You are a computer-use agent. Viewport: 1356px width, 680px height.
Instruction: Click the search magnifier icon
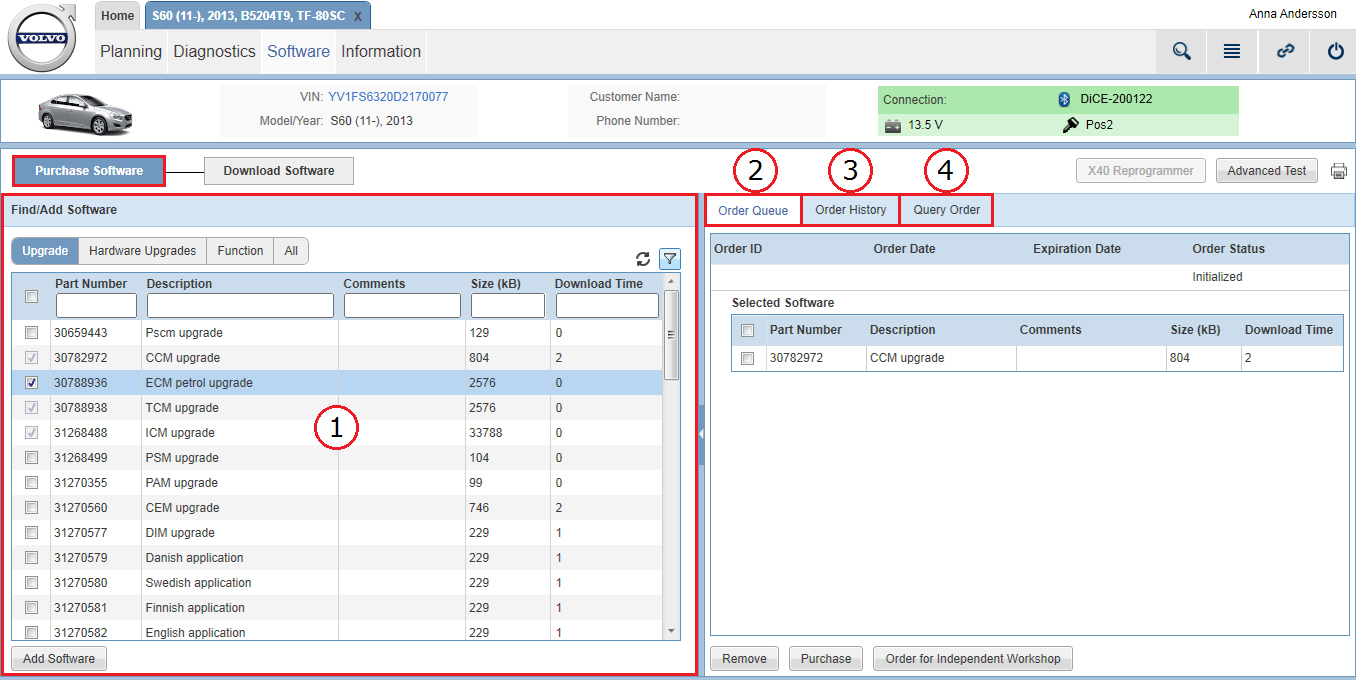tap(1181, 50)
